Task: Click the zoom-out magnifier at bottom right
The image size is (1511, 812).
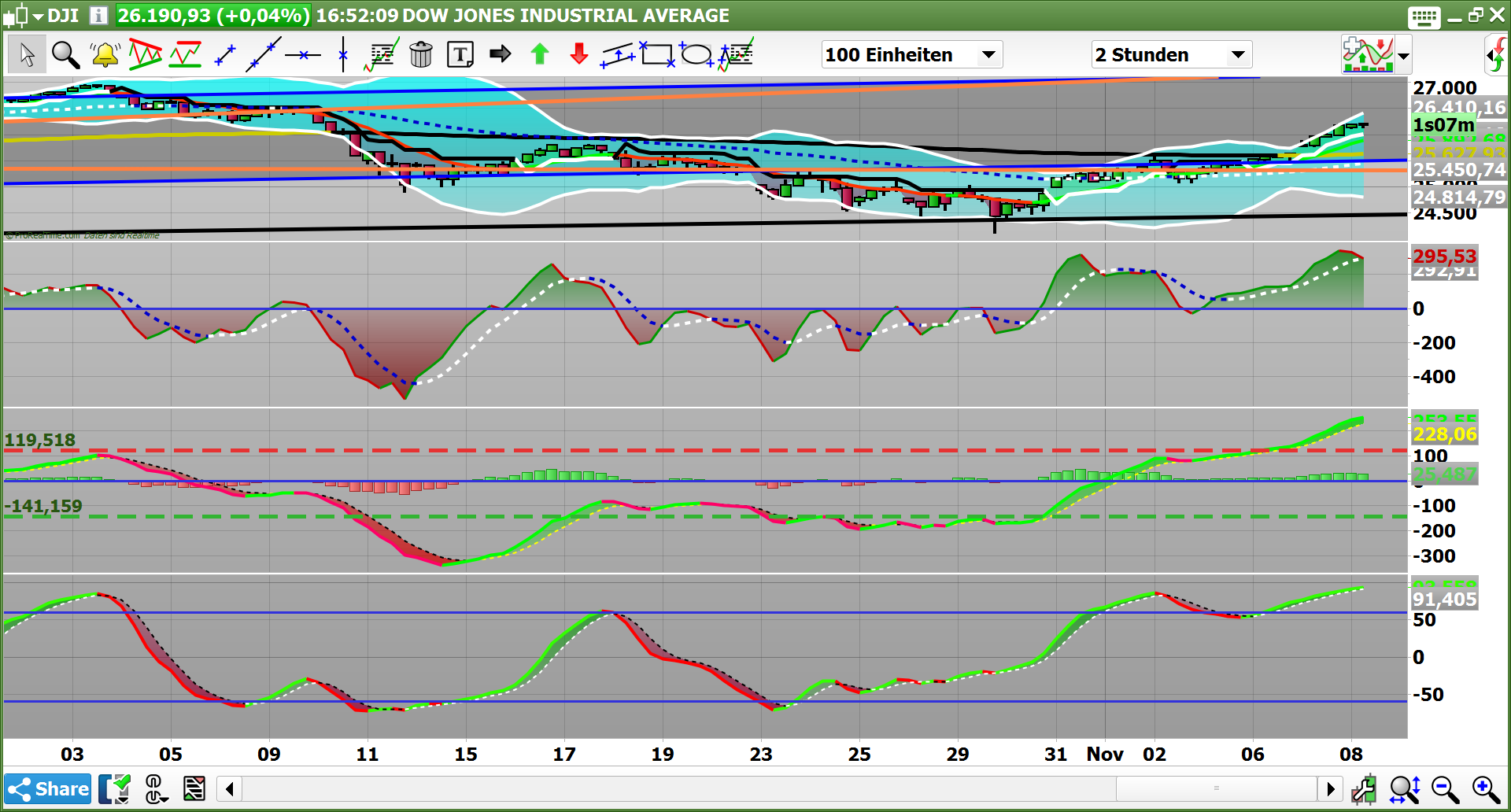Action: click(x=1445, y=788)
